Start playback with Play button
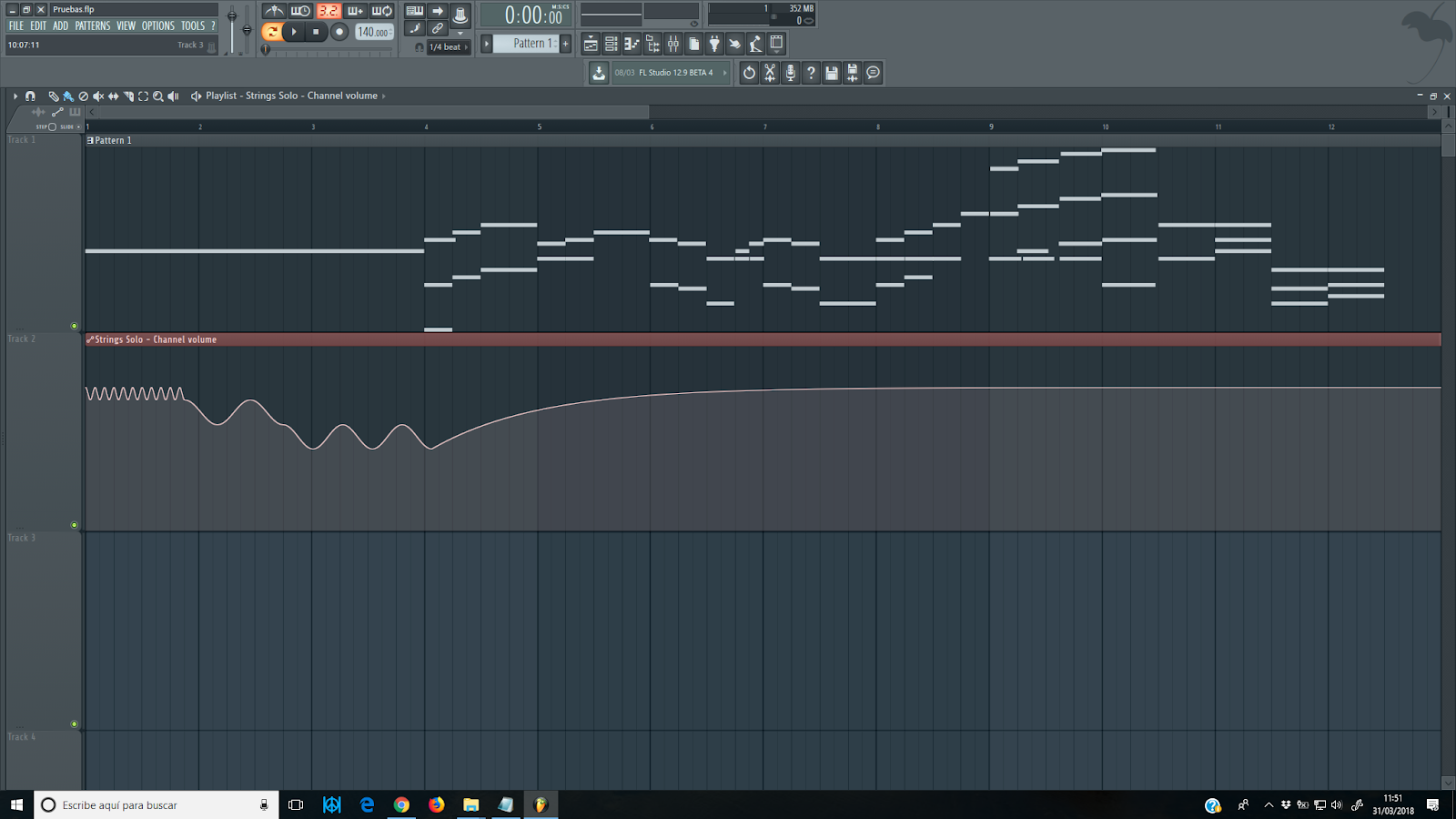Viewport: 1456px width, 819px height. coord(294,32)
